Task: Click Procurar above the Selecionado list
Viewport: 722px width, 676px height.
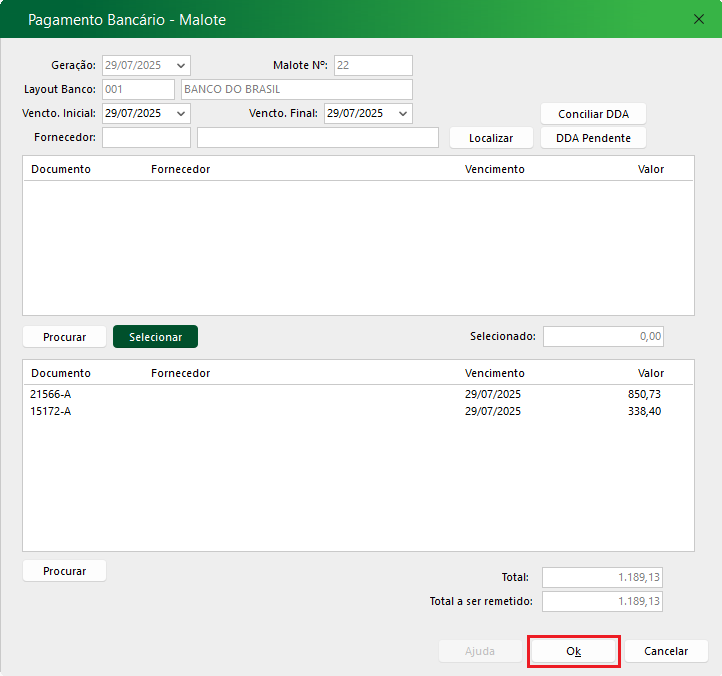Action: pyautogui.click(x=64, y=337)
